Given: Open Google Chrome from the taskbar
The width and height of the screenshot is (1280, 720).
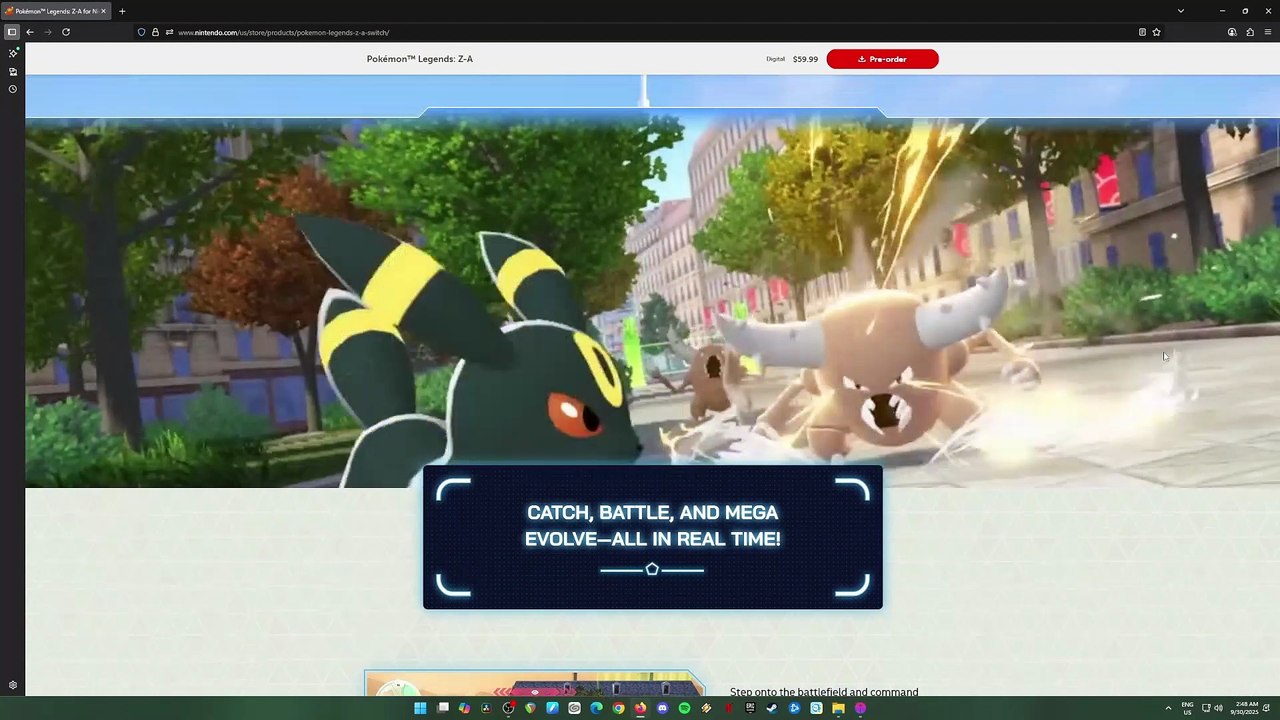Looking at the screenshot, I should click(618, 708).
